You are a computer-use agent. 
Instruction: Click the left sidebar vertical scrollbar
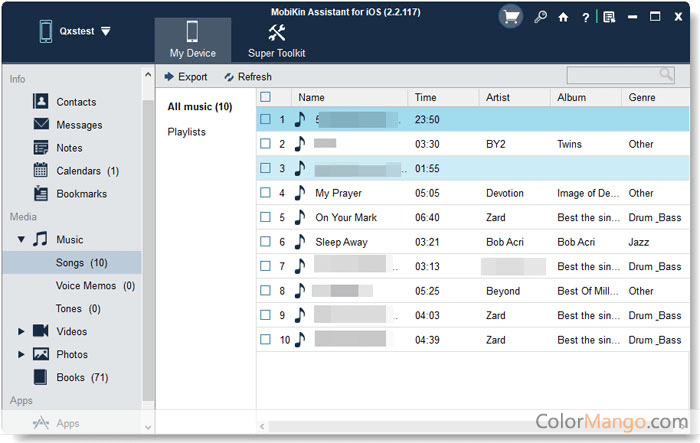tap(149, 250)
